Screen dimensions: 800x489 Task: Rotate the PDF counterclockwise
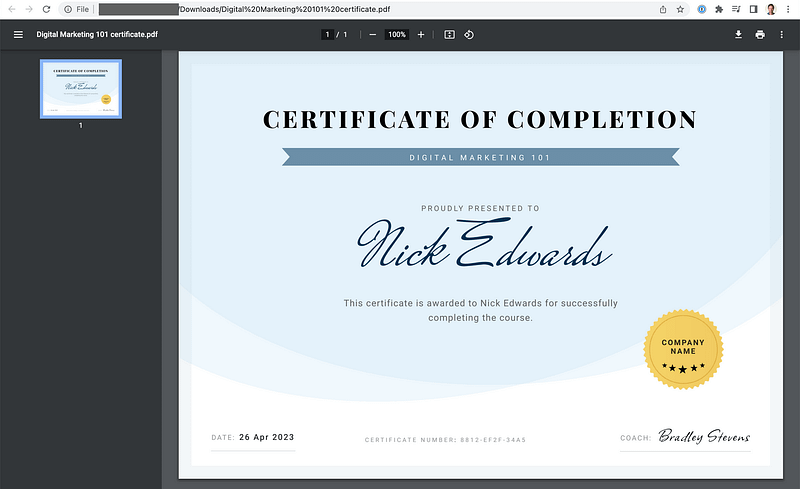(x=469, y=34)
